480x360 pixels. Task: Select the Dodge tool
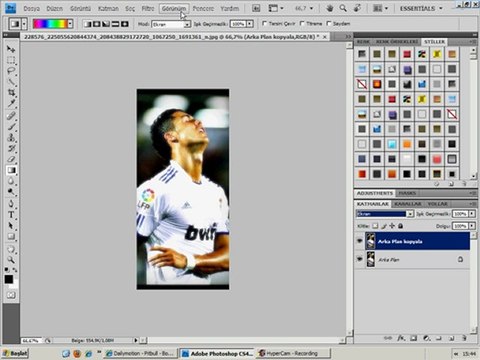pos(11,192)
